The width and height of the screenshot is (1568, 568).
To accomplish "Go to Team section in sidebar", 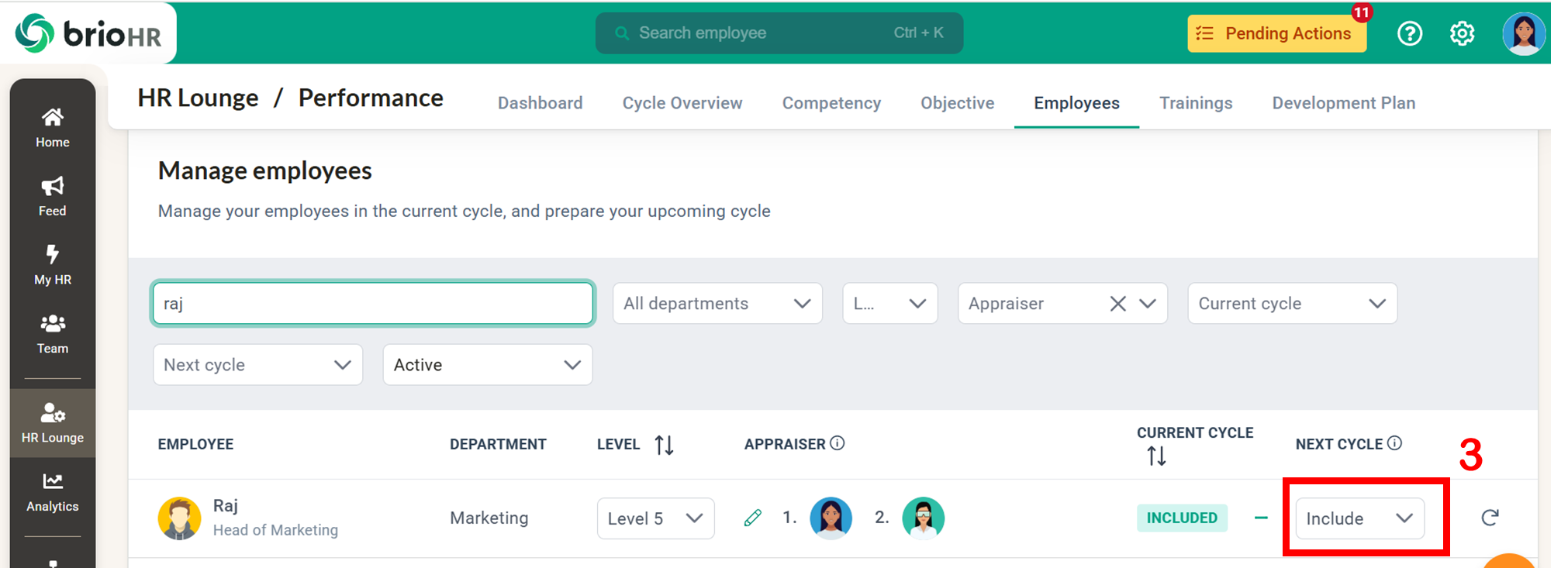I will [52, 333].
